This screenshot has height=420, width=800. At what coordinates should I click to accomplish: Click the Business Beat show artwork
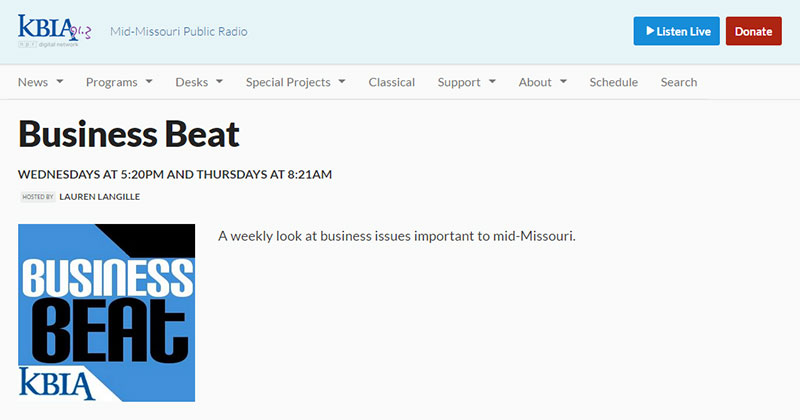click(106, 312)
